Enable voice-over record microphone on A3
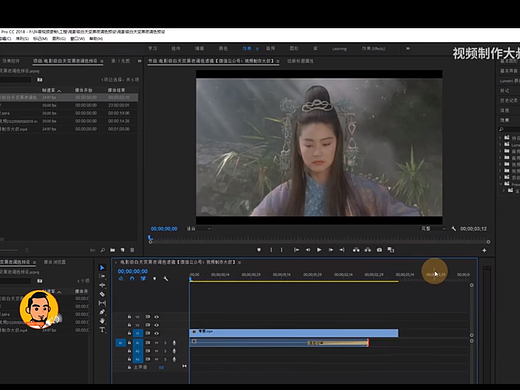Viewport: 520px width, 390px height. (174, 359)
